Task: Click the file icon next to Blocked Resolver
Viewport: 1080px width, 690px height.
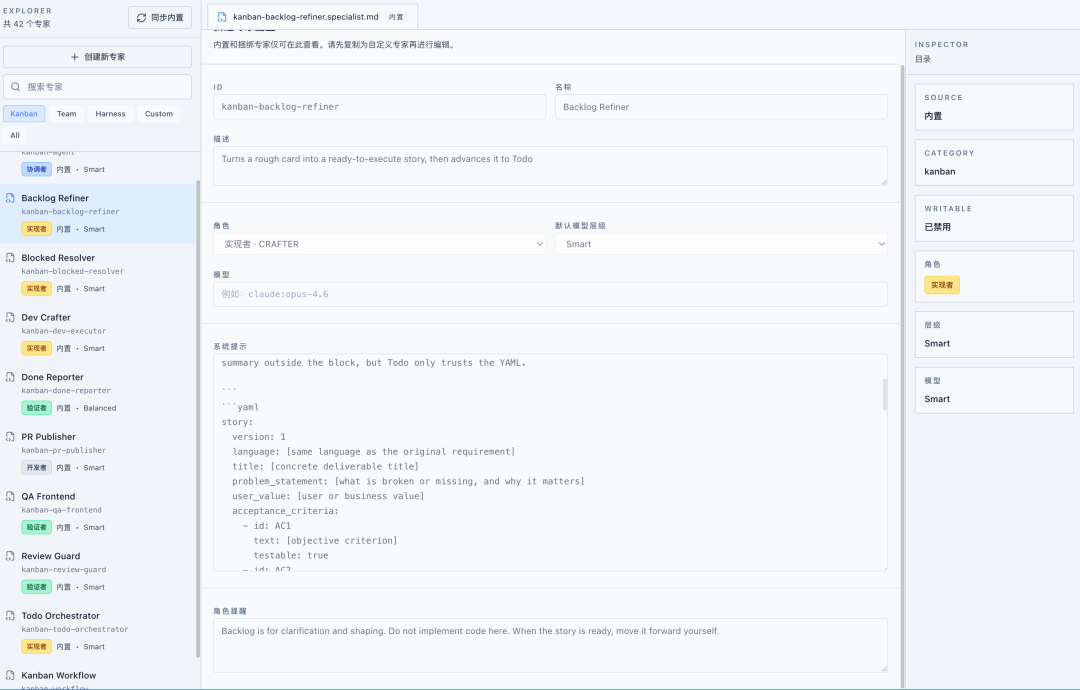Action: point(10,258)
